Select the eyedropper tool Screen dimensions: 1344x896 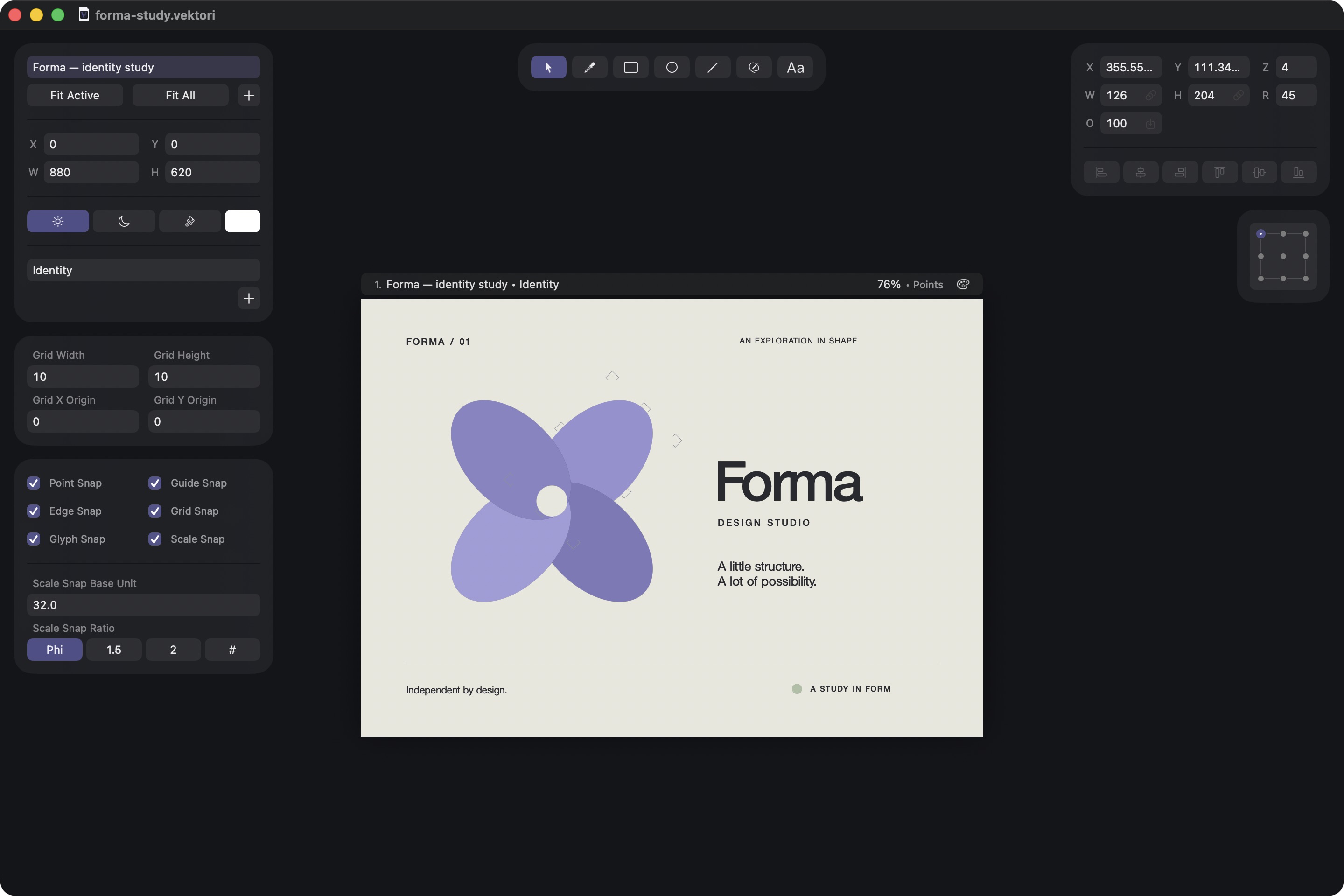coord(589,67)
